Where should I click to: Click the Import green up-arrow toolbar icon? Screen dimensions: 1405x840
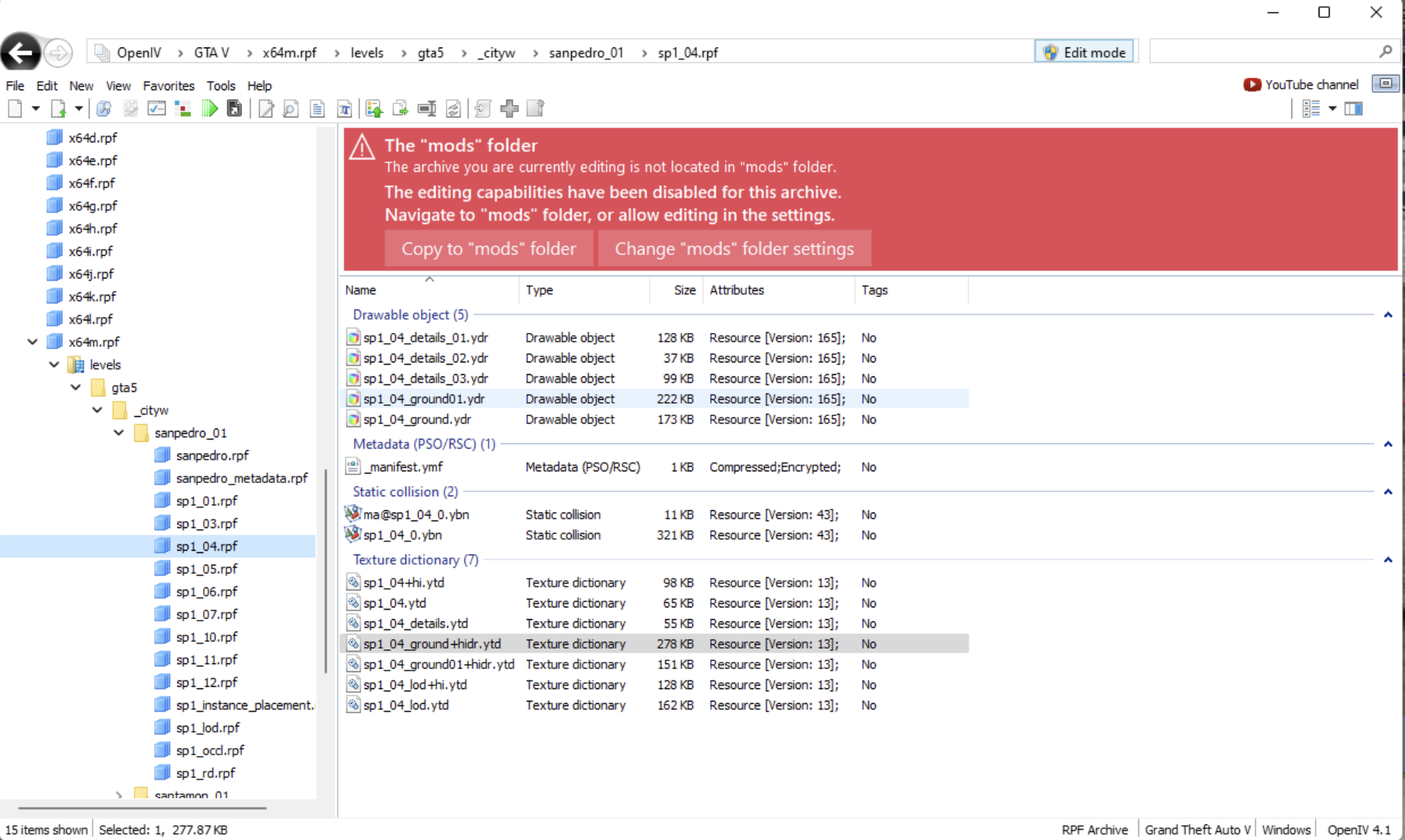[374, 109]
